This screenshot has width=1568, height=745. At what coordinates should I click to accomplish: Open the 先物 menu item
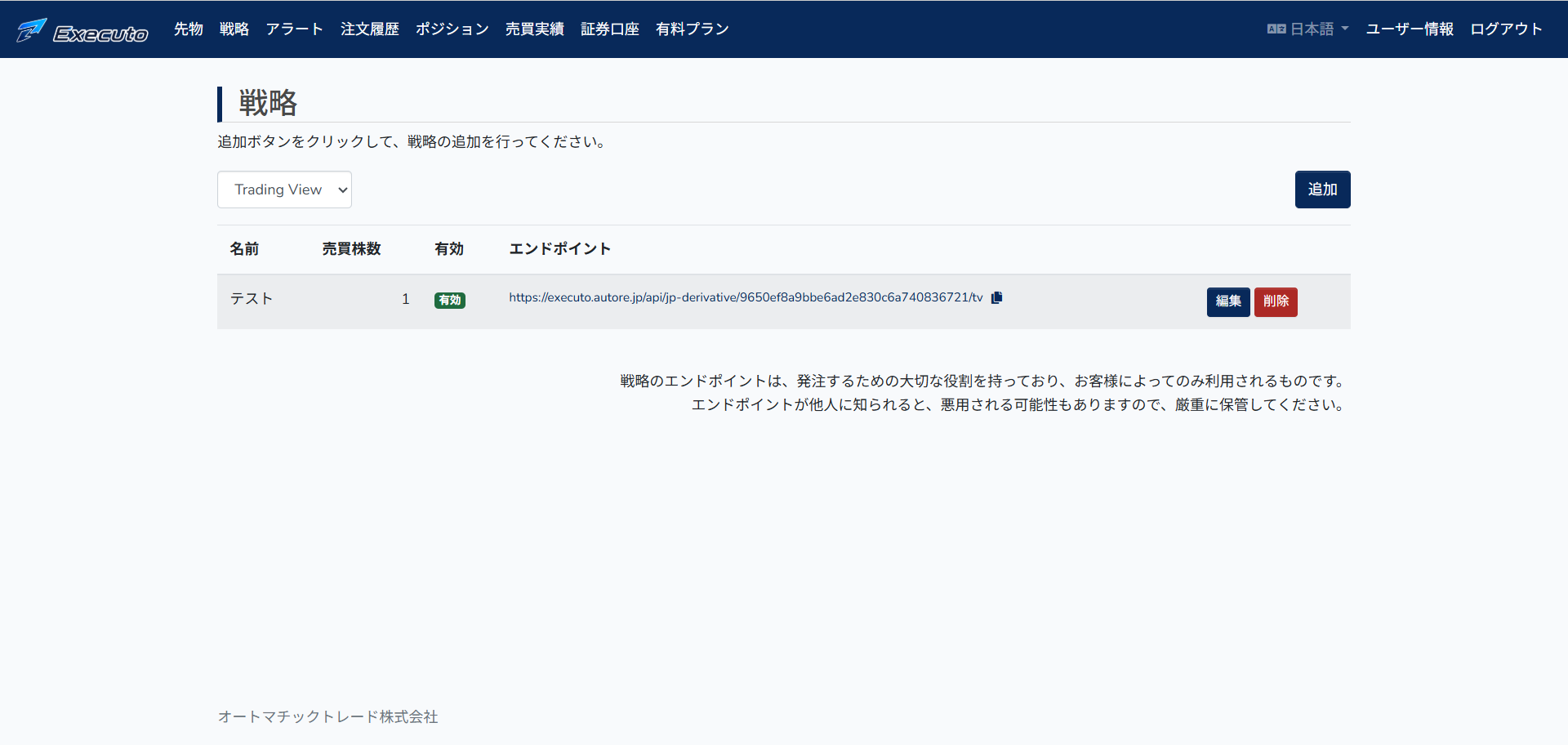click(189, 29)
